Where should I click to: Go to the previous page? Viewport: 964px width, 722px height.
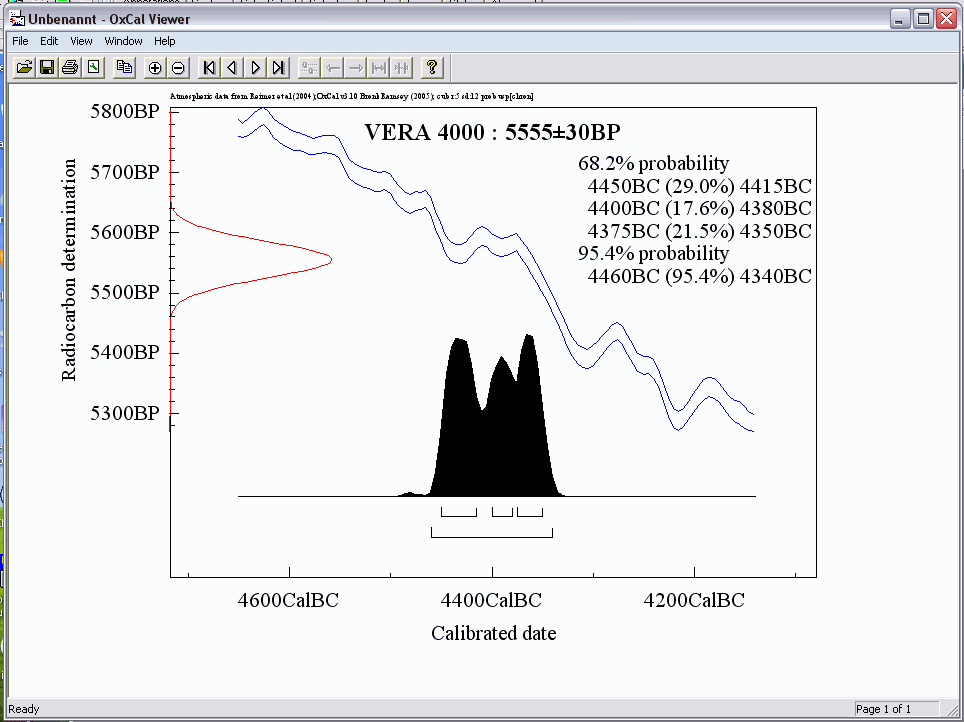click(232, 67)
